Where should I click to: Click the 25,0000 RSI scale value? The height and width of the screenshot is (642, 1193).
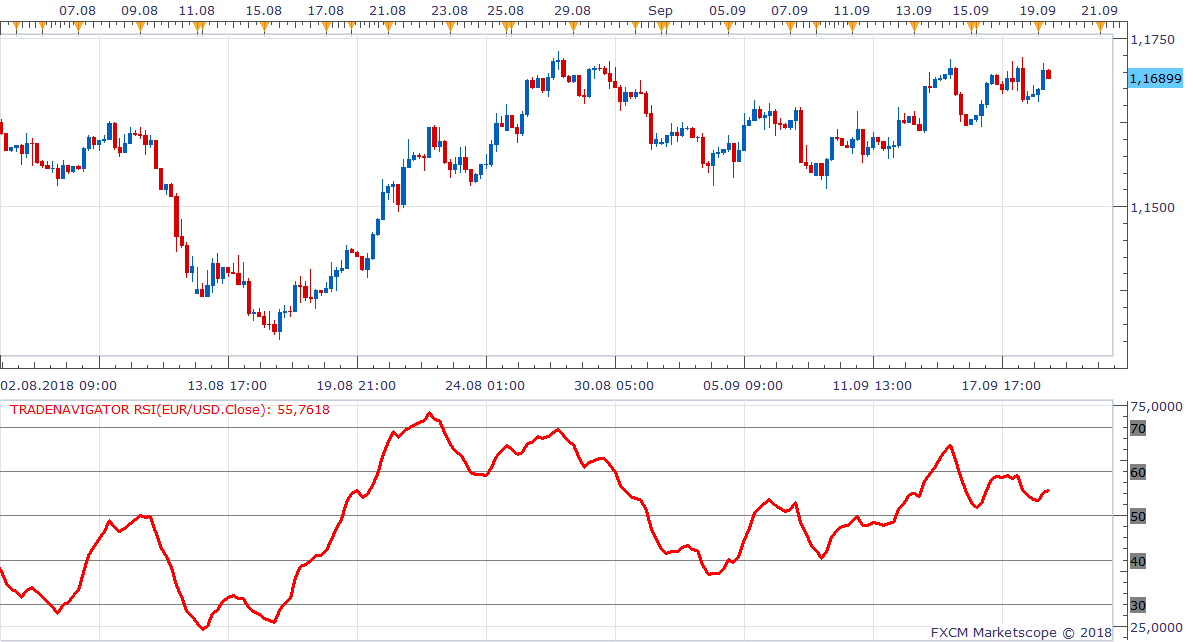(x=1156, y=628)
